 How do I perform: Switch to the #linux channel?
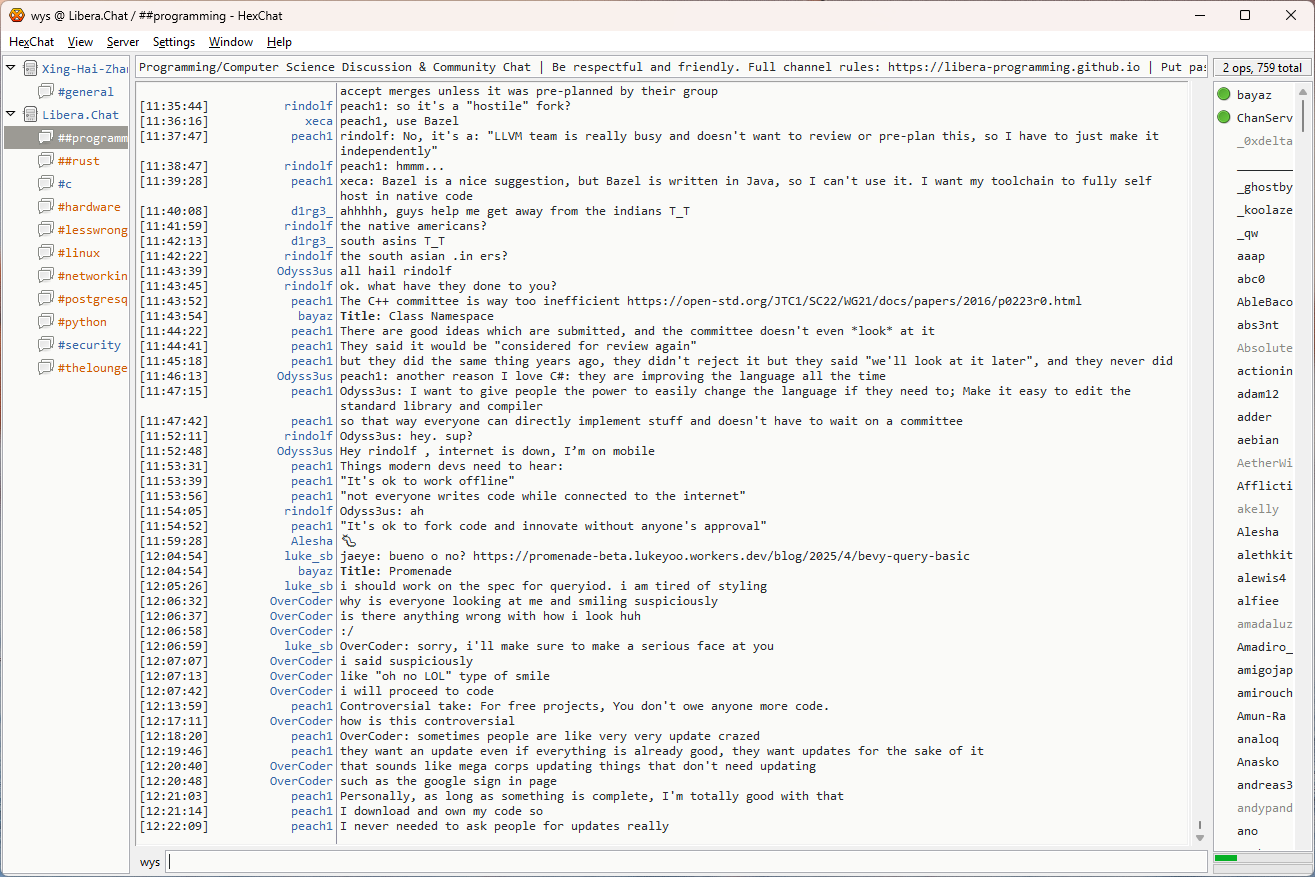78,253
